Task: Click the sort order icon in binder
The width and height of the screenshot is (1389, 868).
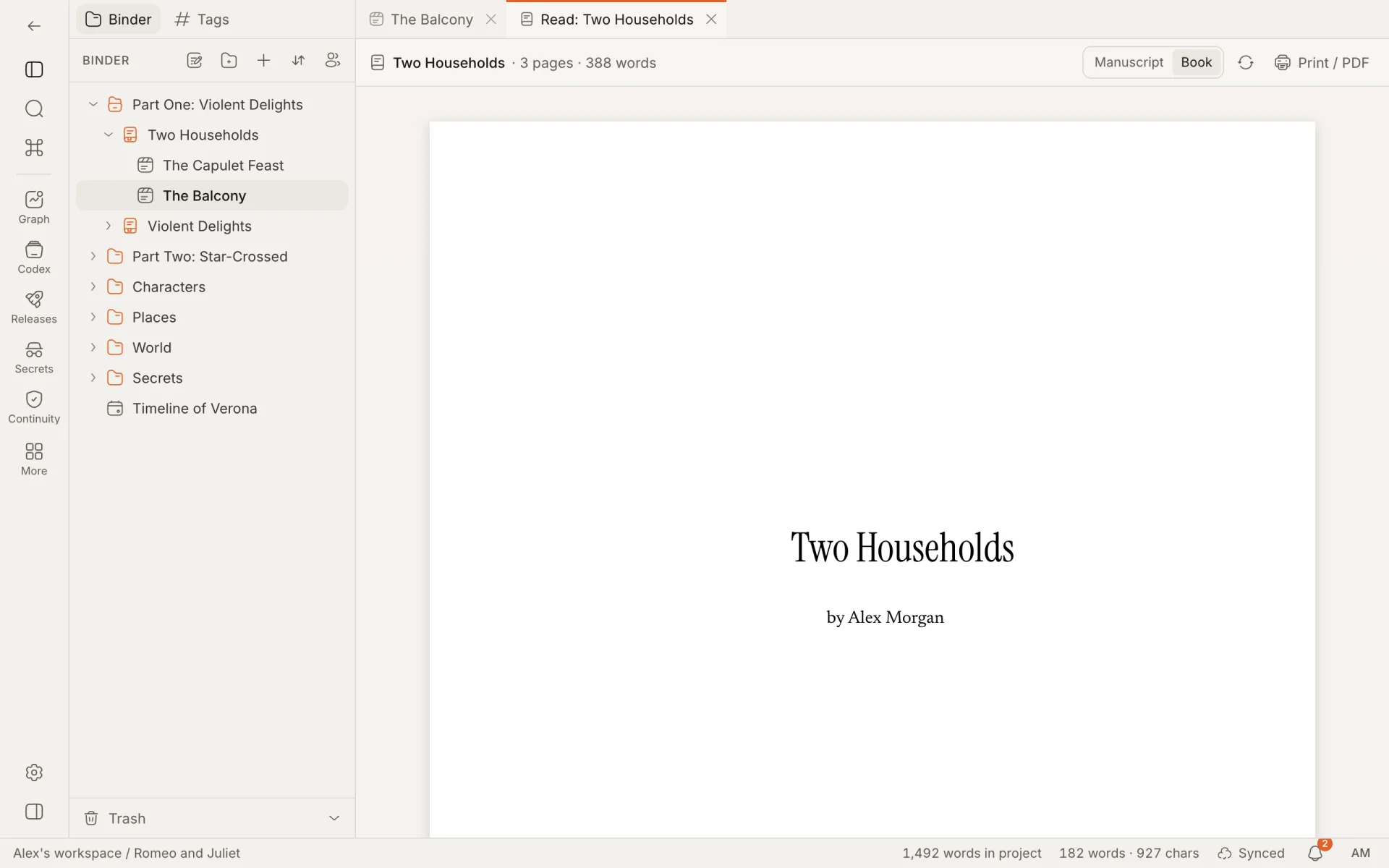Action: [x=298, y=61]
